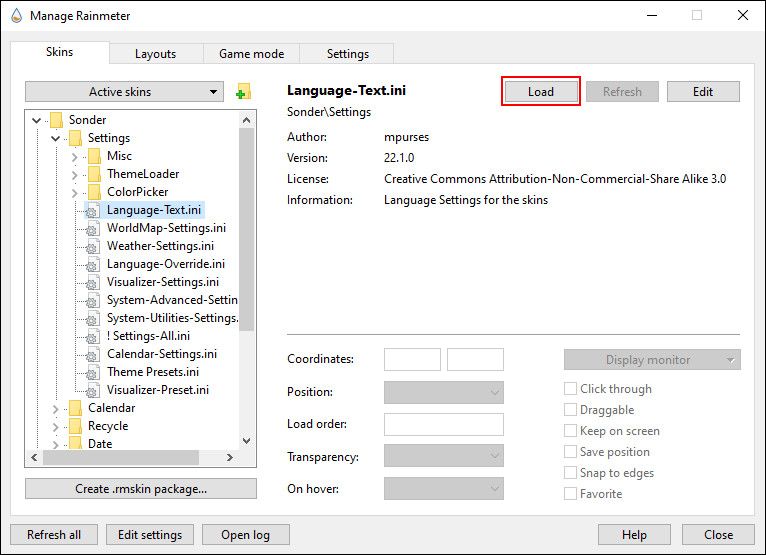
Task: Click the Settings folder icon
Action: [76, 138]
